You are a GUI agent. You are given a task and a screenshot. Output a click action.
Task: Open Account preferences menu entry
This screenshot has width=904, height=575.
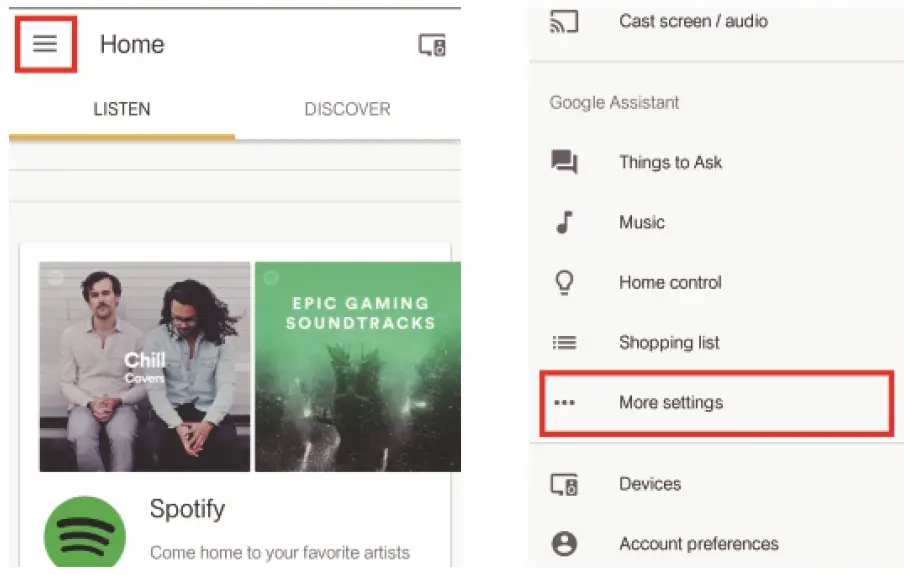click(x=698, y=544)
